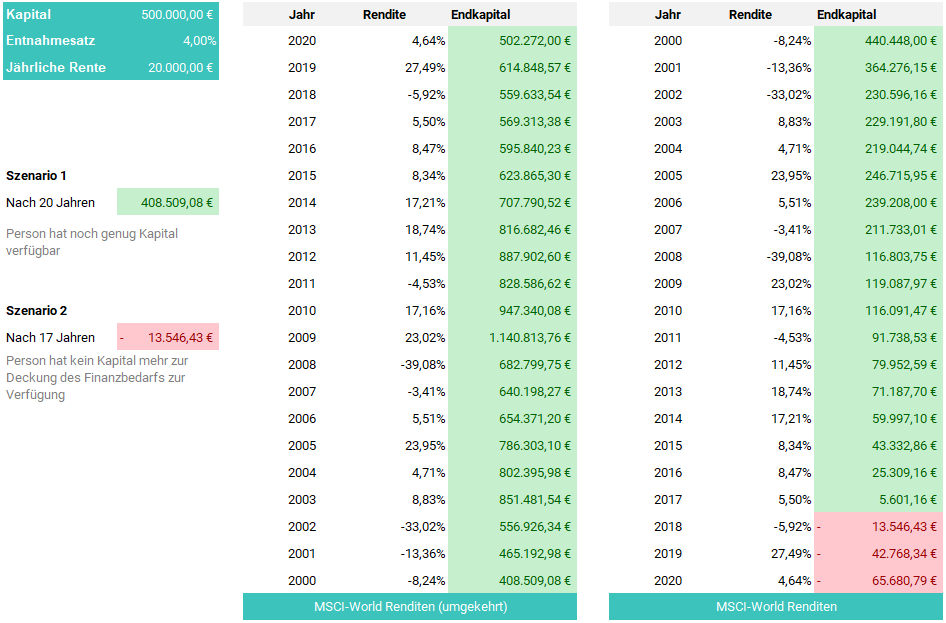Screen dimensions: 946x623
Task: Select the Endkapital cell 1.140.813,76 €
Action: (530, 337)
